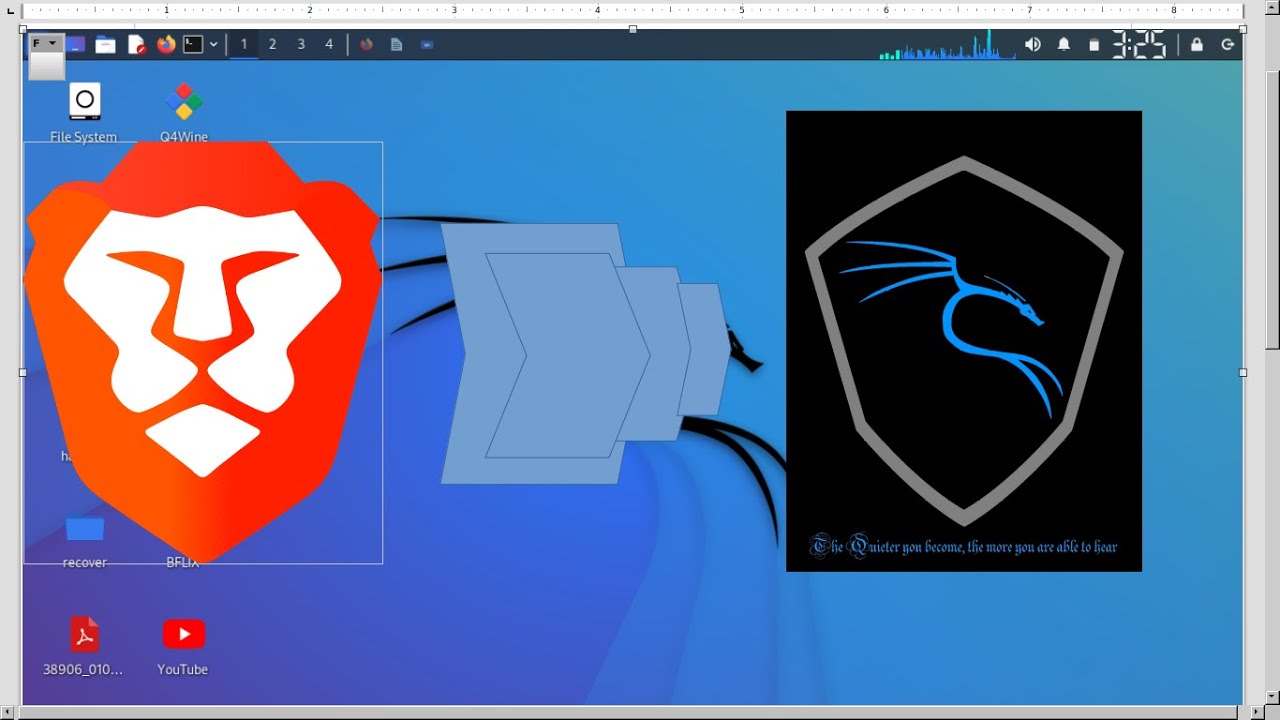Open the file manager panel launcher
1280x720 pixels.
click(105, 45)
